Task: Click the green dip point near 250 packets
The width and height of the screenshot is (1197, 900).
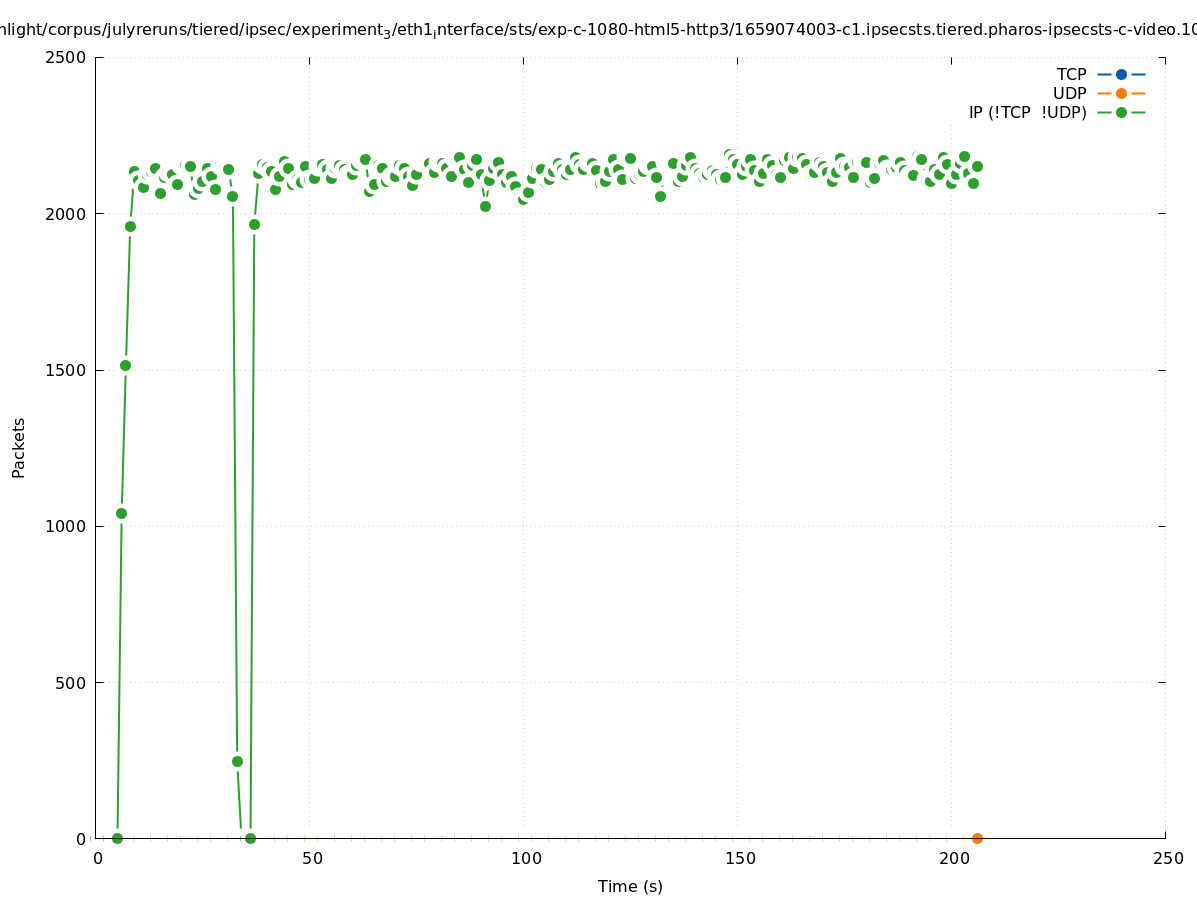Action: coord(237,761)
